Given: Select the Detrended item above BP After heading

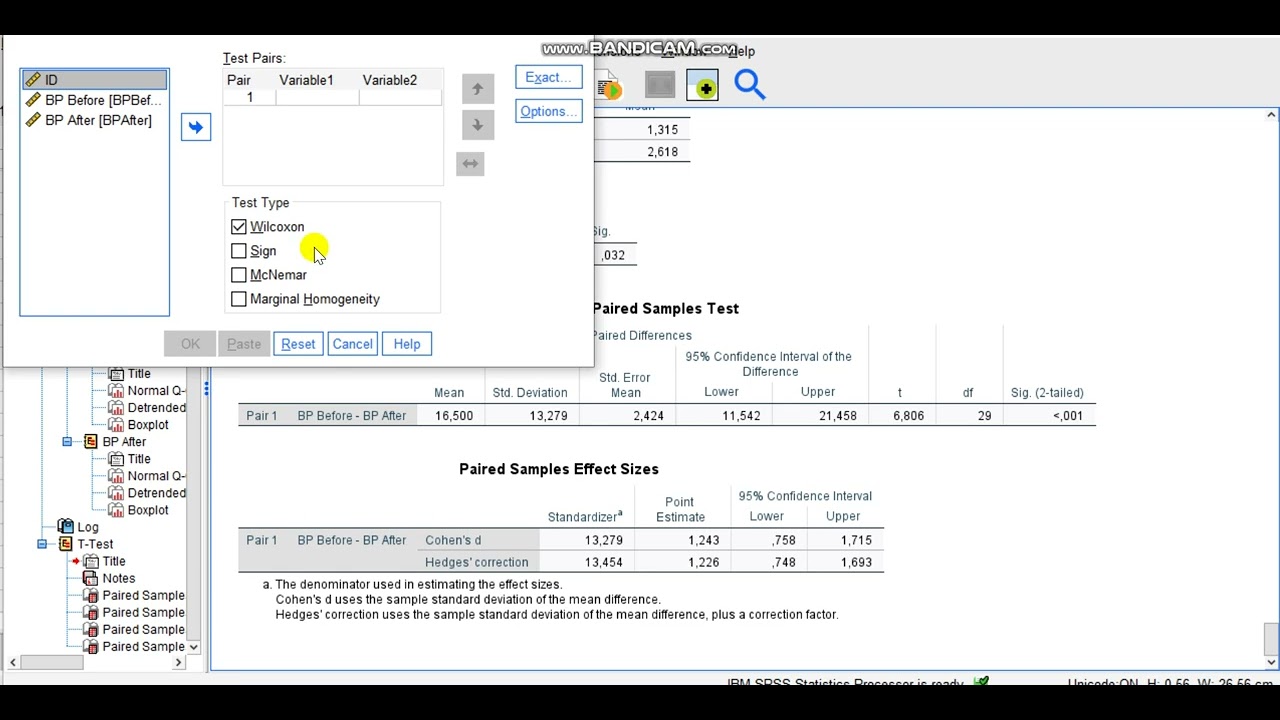Looking at the screenshot, I should tap(156, 408).
